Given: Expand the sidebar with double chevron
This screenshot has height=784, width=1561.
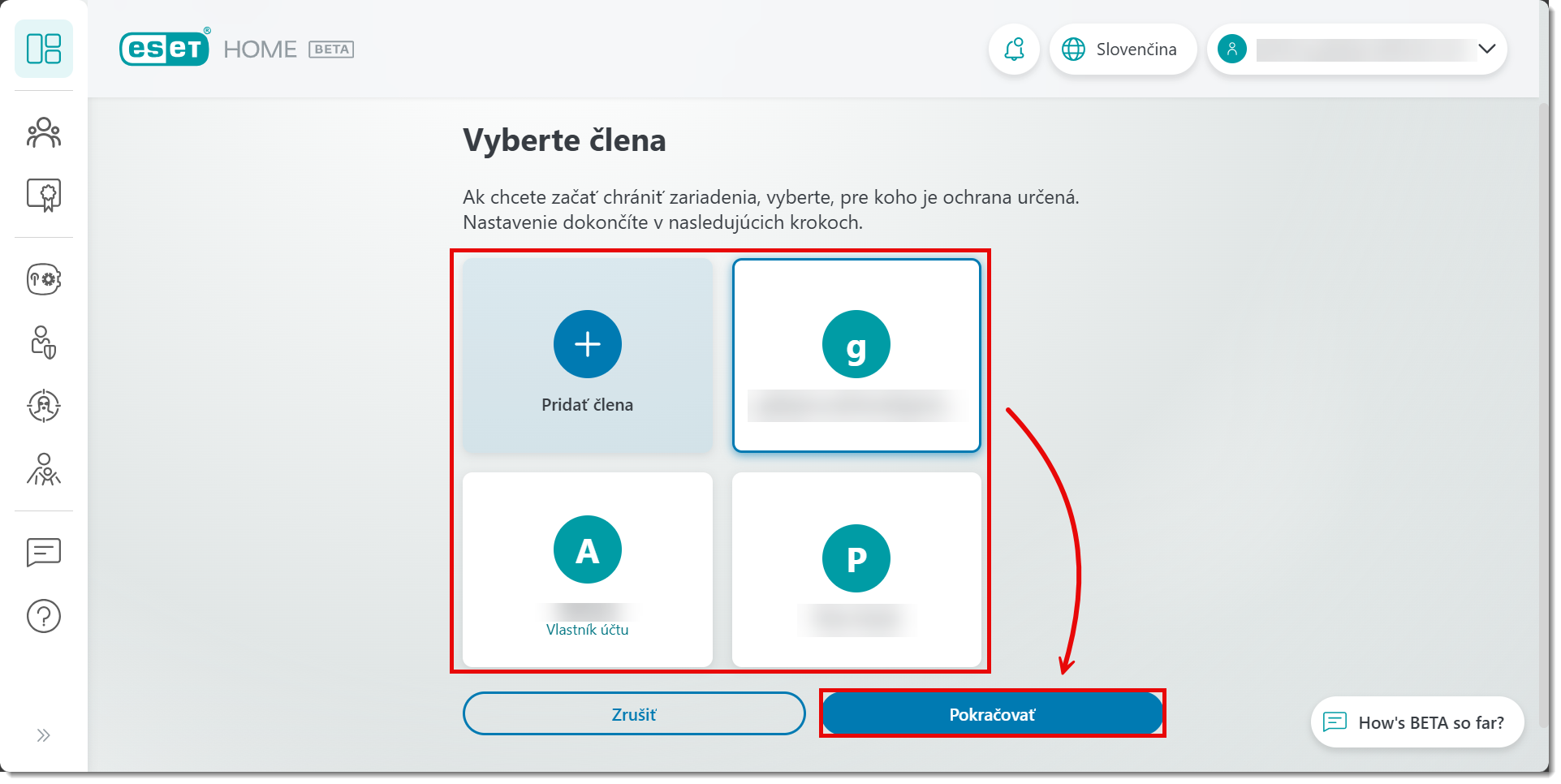Looking at the screenshot, I should pyautogui.click(x=44, y=735).
